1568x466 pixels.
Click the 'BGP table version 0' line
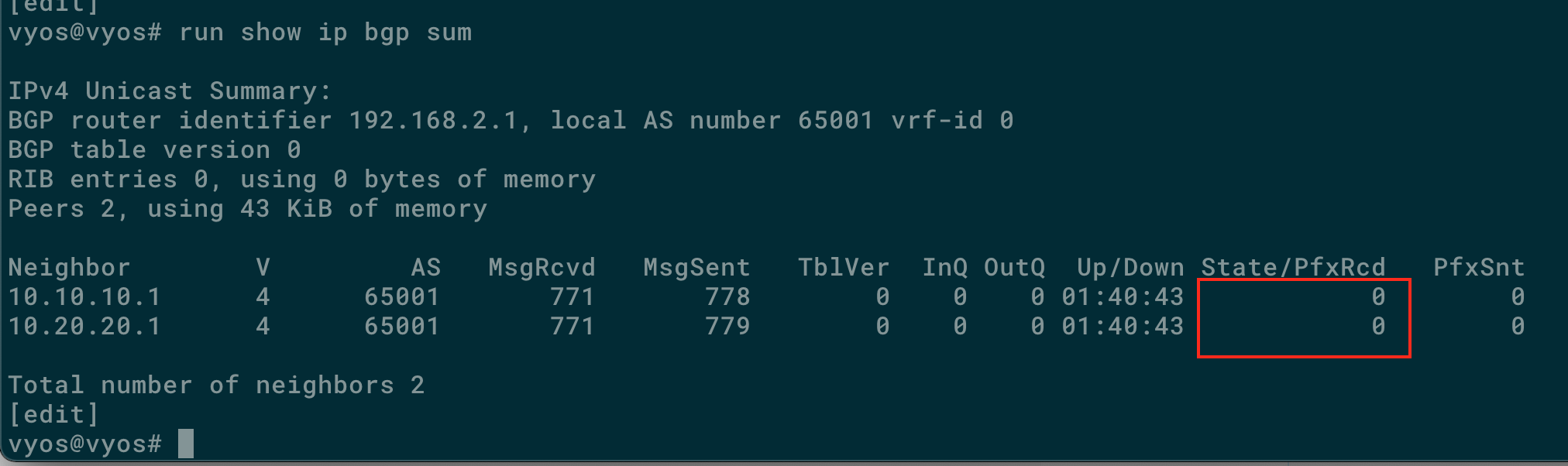(x=154, y=149)
